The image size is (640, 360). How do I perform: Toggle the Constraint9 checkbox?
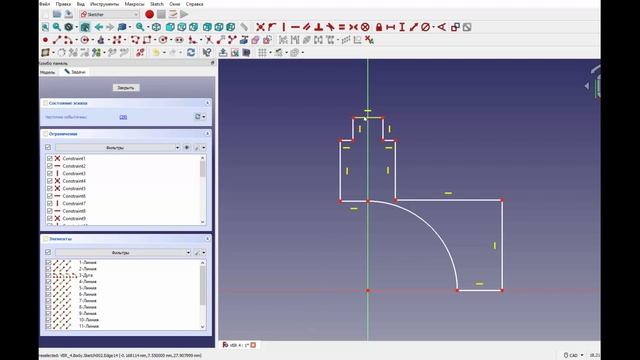49,218
